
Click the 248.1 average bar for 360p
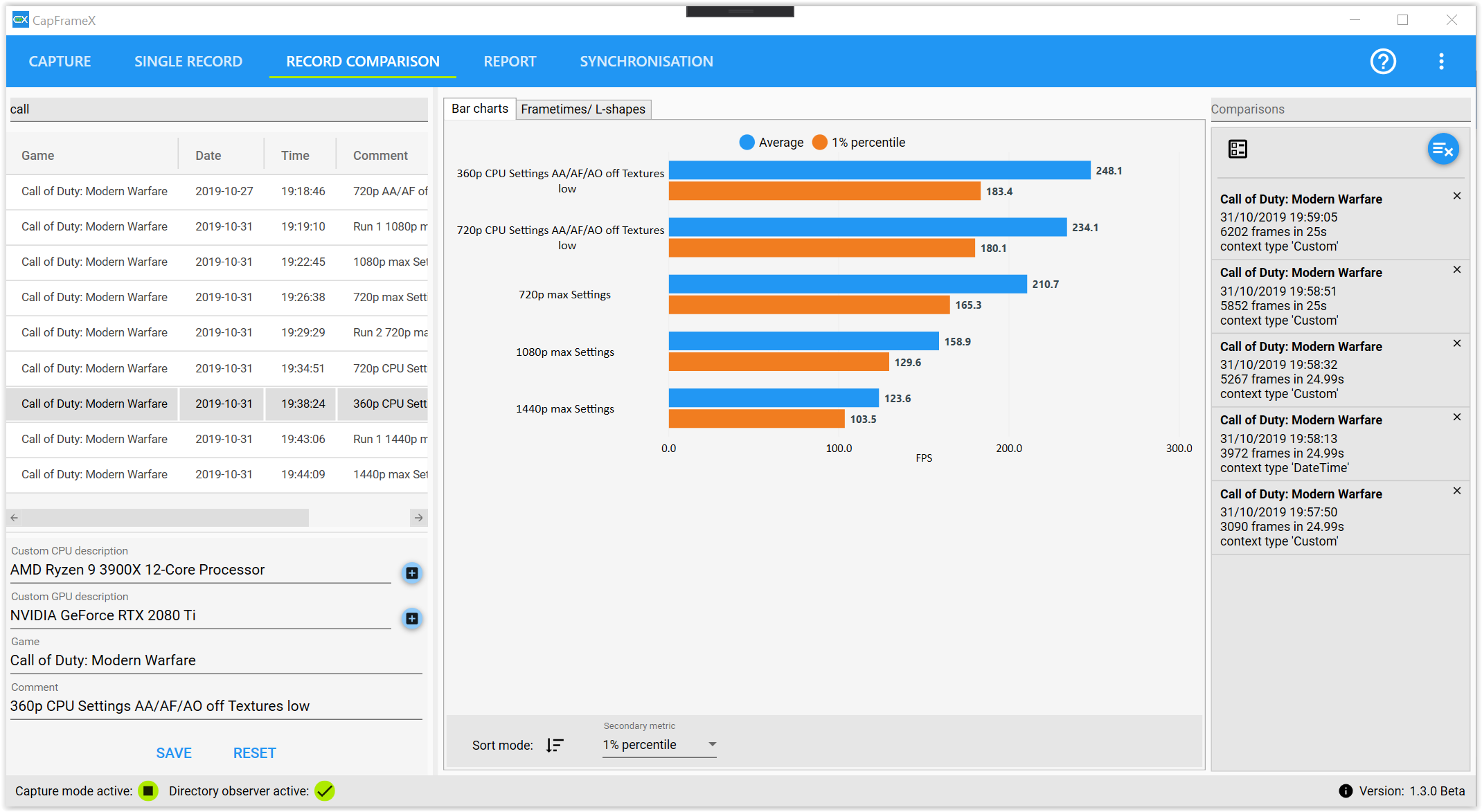[x=880, y=170]
